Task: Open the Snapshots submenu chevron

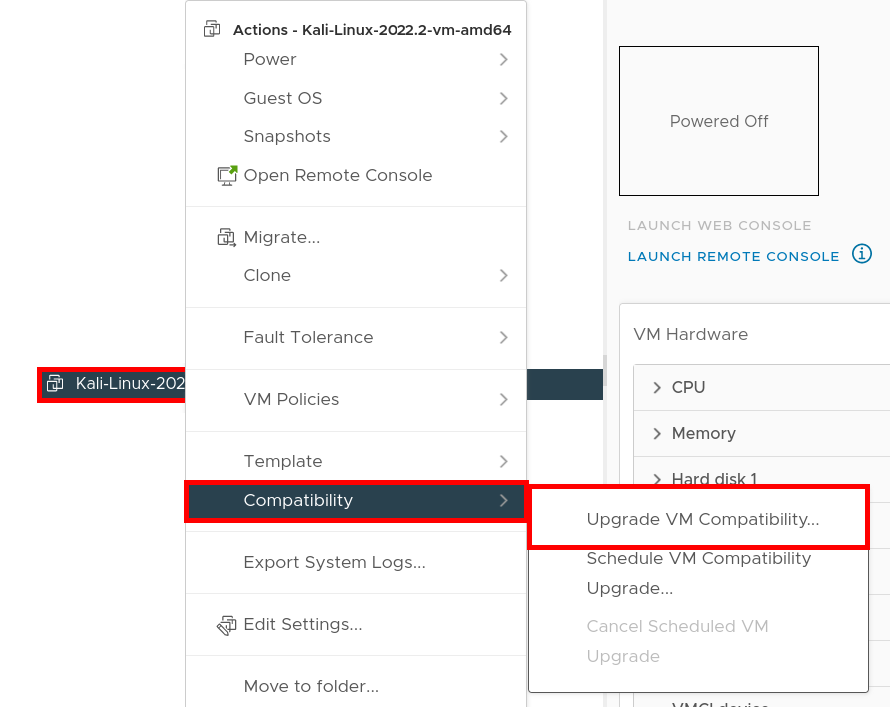Action: [504, 136]
